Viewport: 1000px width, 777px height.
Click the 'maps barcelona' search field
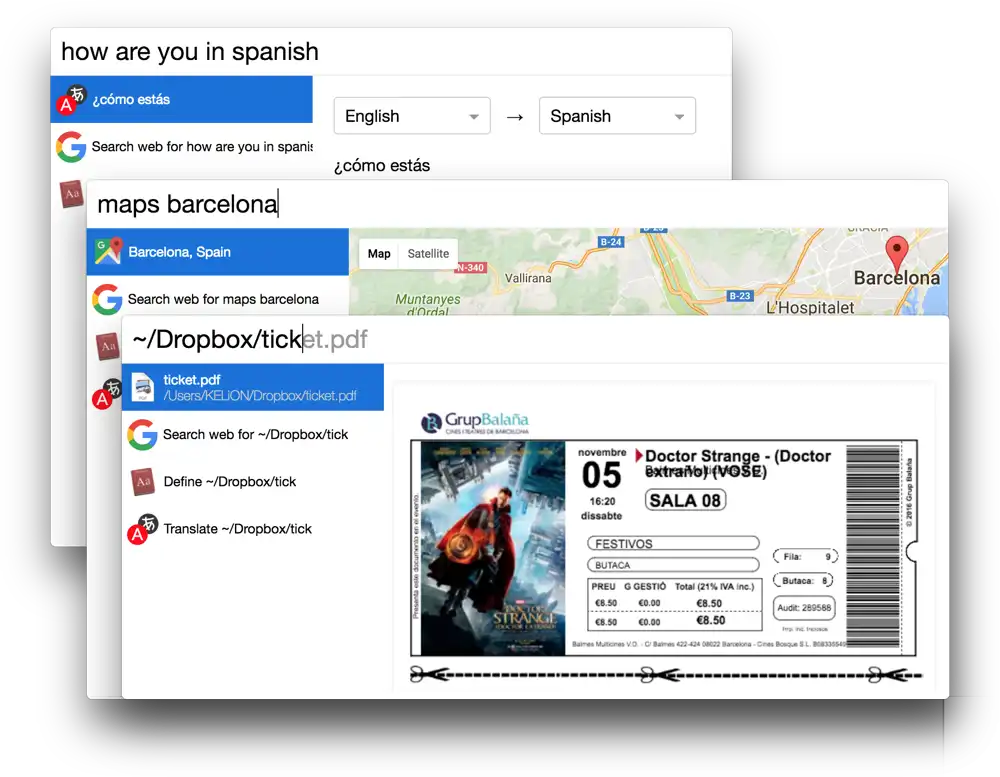[517, 204]
